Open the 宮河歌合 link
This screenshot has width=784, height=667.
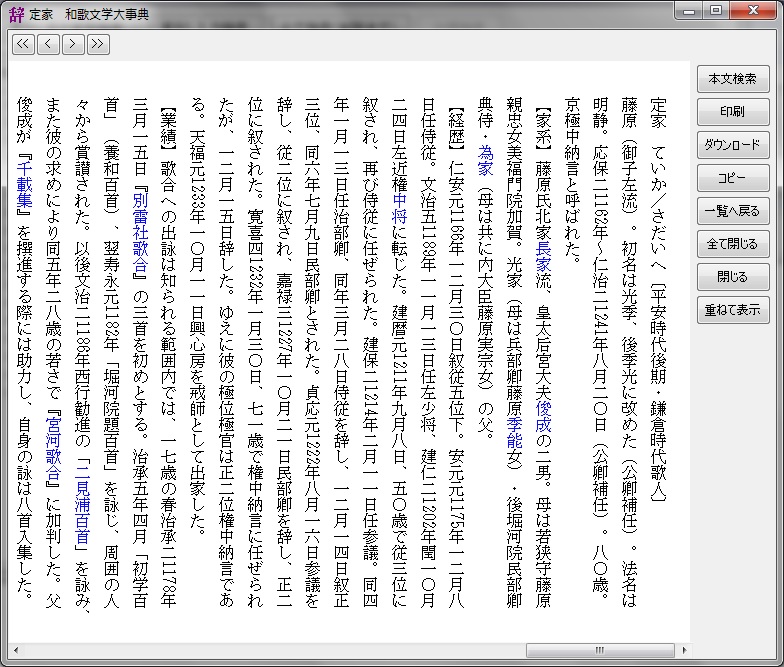pos(54,449)
